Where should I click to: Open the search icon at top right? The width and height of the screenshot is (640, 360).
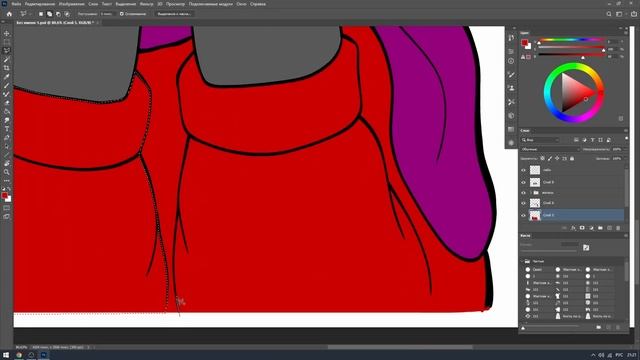609,14
